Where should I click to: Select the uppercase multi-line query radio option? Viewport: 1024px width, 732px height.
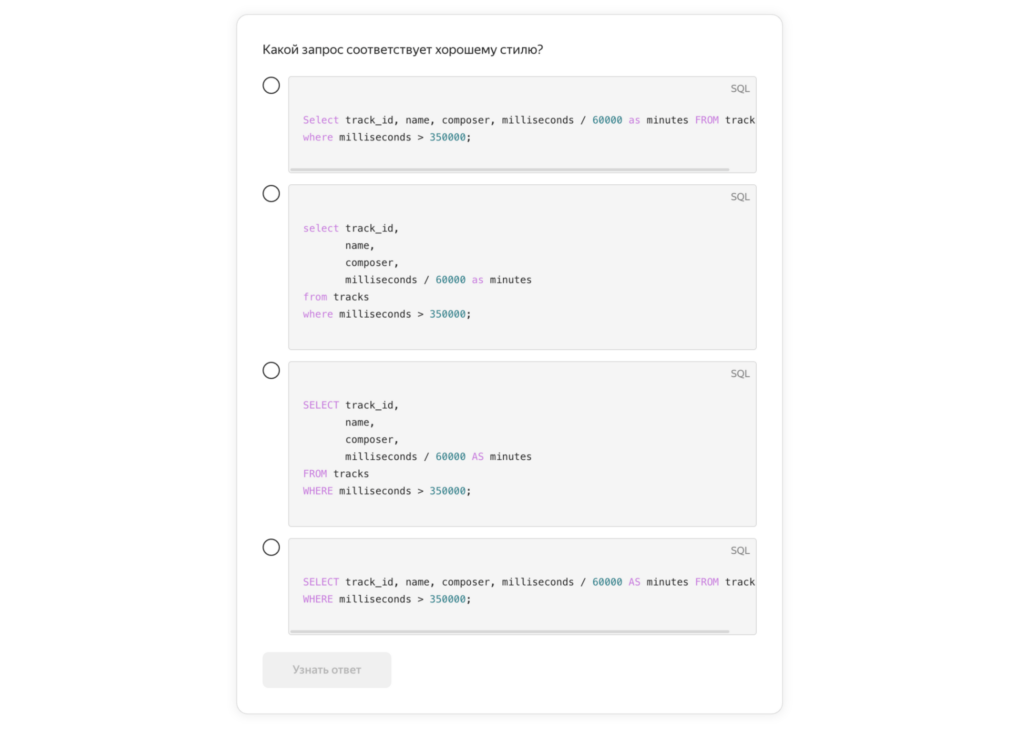[x=271, y=371]
